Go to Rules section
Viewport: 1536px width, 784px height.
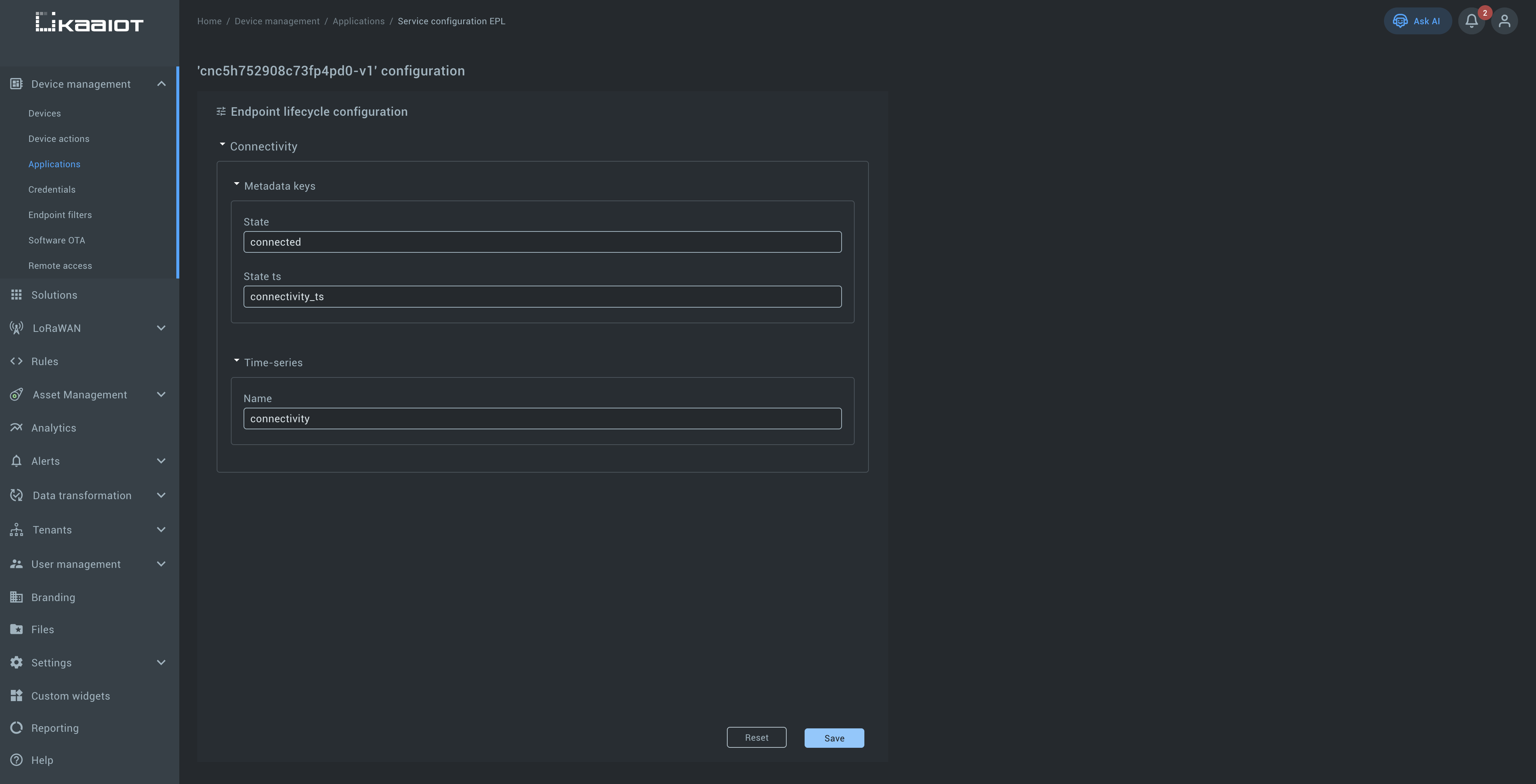(x=44, y=362)
